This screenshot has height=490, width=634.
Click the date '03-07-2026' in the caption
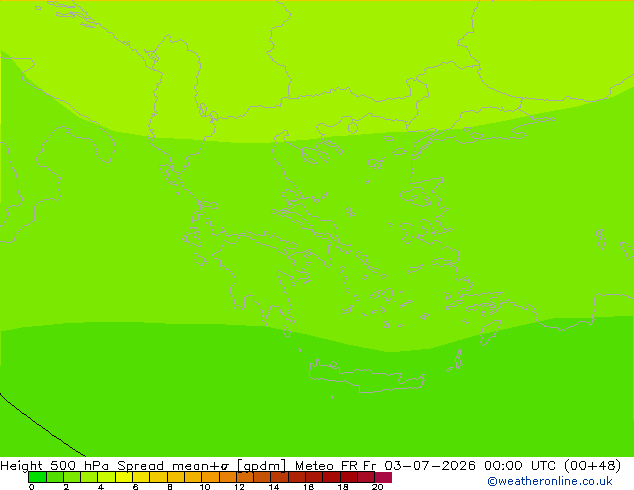pos(430,466)
